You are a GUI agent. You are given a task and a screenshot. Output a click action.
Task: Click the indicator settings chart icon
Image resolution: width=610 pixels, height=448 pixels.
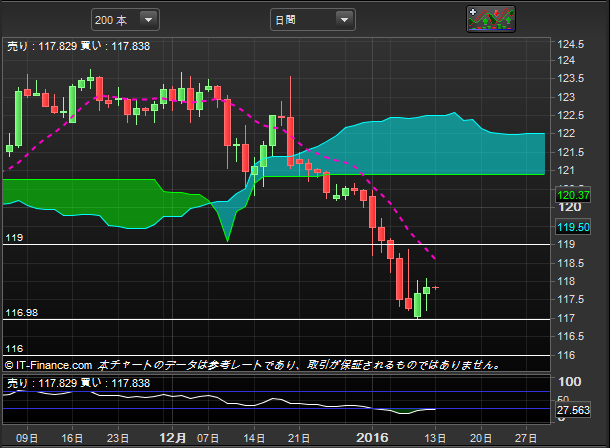(491, 19)
